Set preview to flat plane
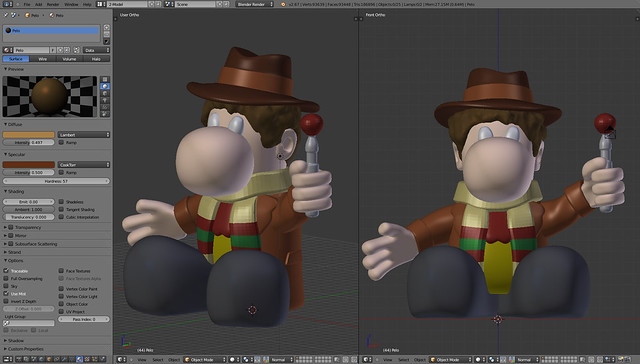The width and height of the screenshot is (640, 364). tap(105, 79)
